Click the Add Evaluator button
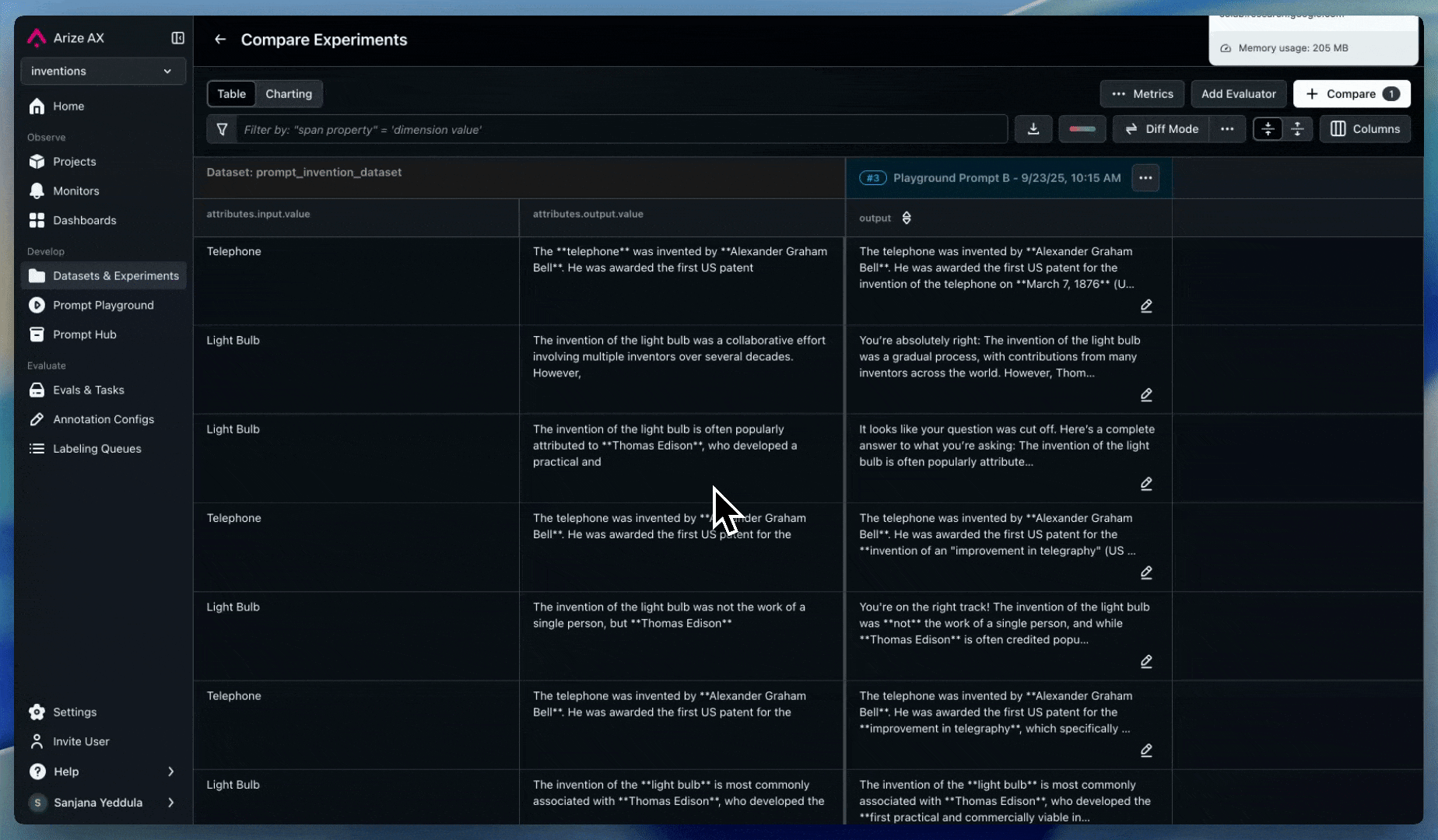This screenshot has width=1438, height=840. (x=1238, y=93)
